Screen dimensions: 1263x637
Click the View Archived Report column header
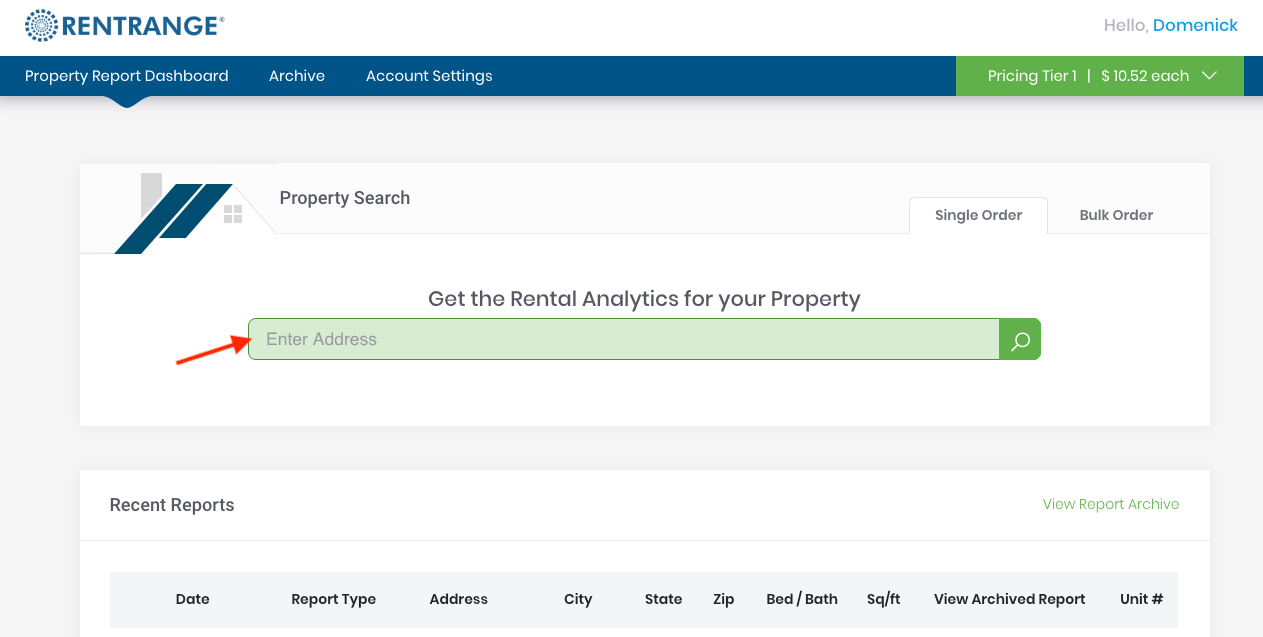[1009, 599]
